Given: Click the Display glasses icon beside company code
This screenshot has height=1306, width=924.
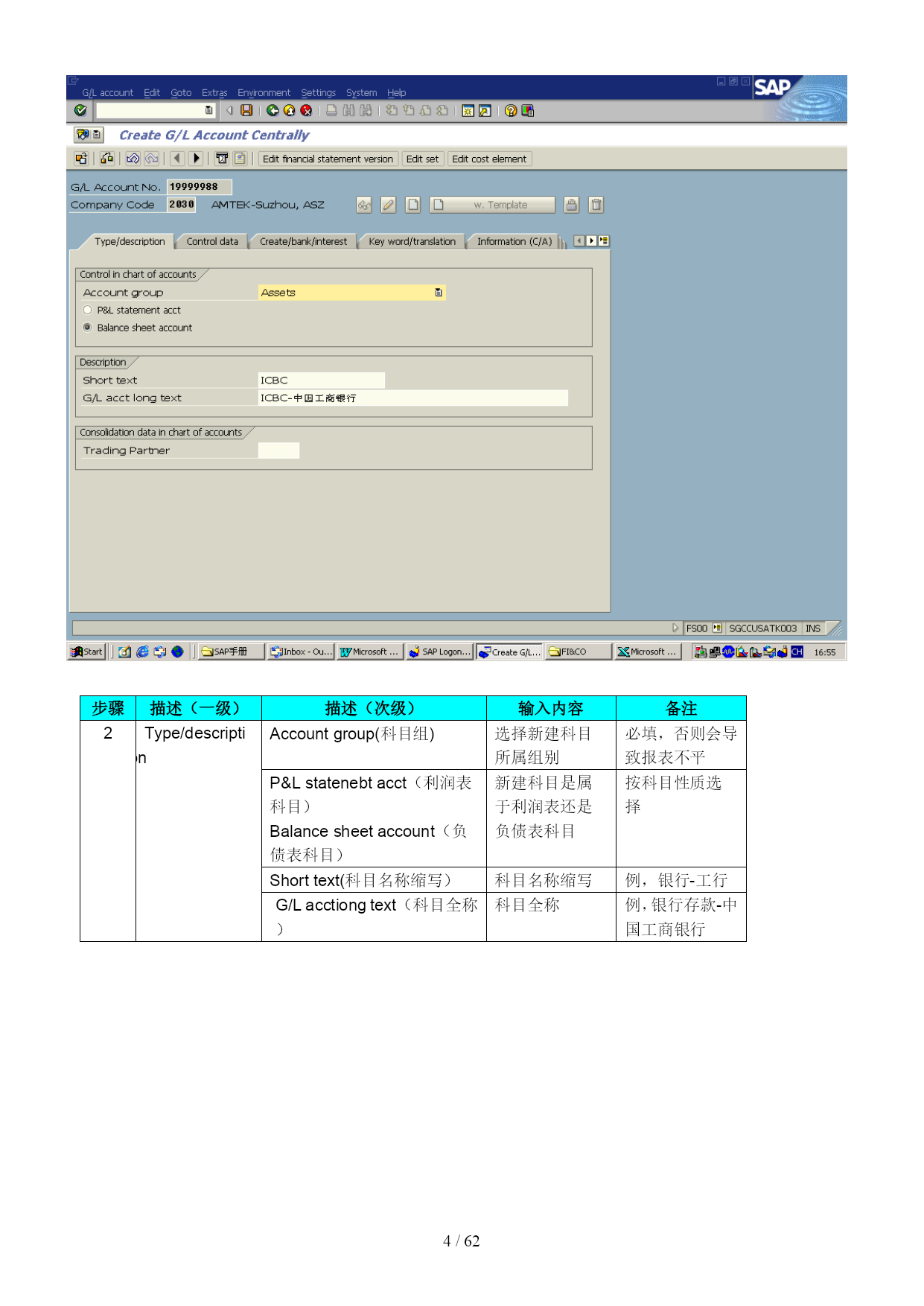Looking at the screenshot, I should click(364, 205).
